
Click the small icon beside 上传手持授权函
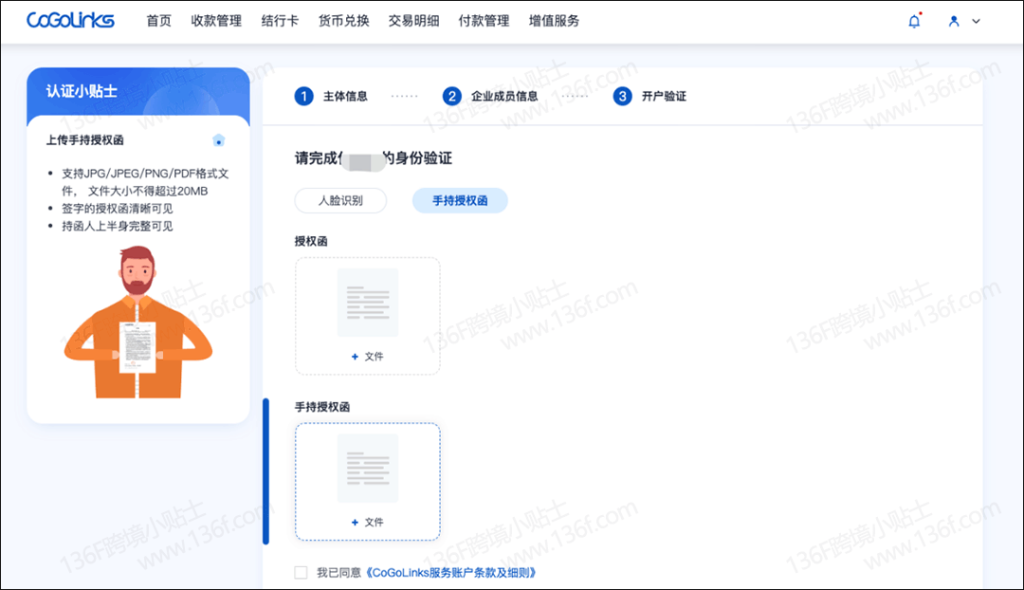tap(219, 140)
